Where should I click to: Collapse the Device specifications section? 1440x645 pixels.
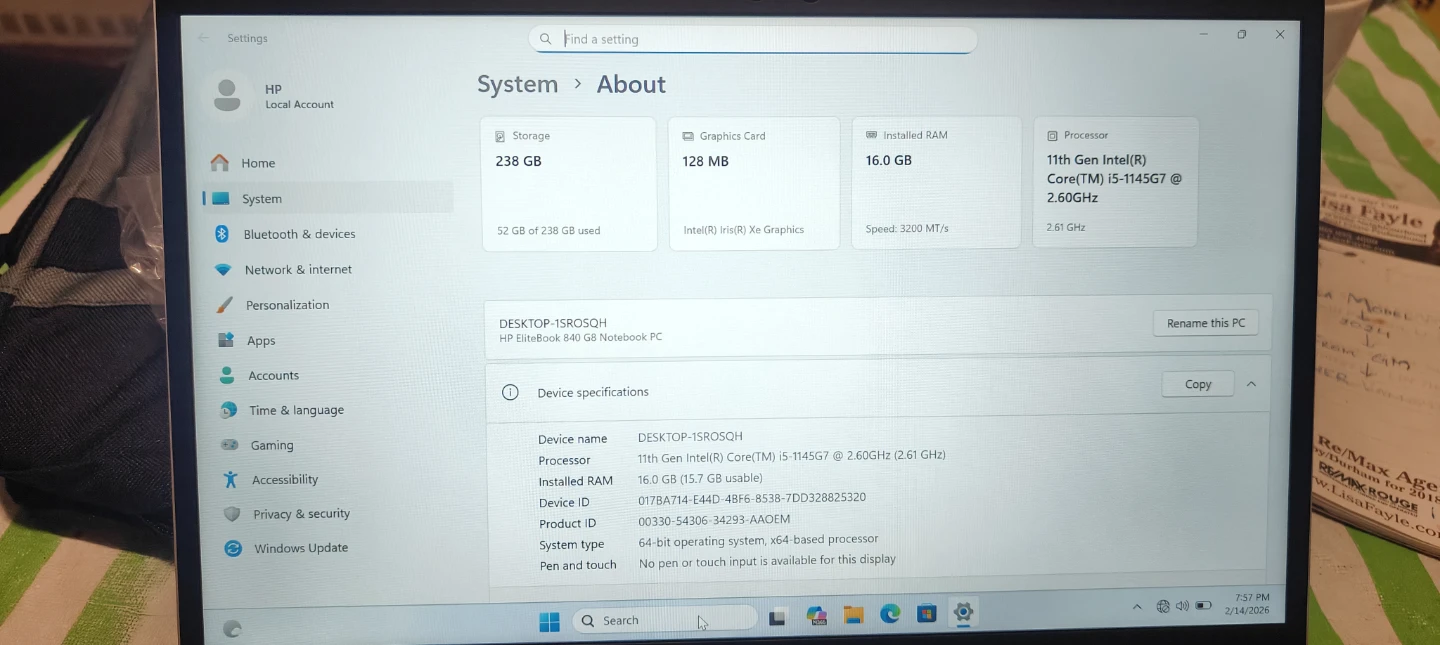(x=1251, y=384)
